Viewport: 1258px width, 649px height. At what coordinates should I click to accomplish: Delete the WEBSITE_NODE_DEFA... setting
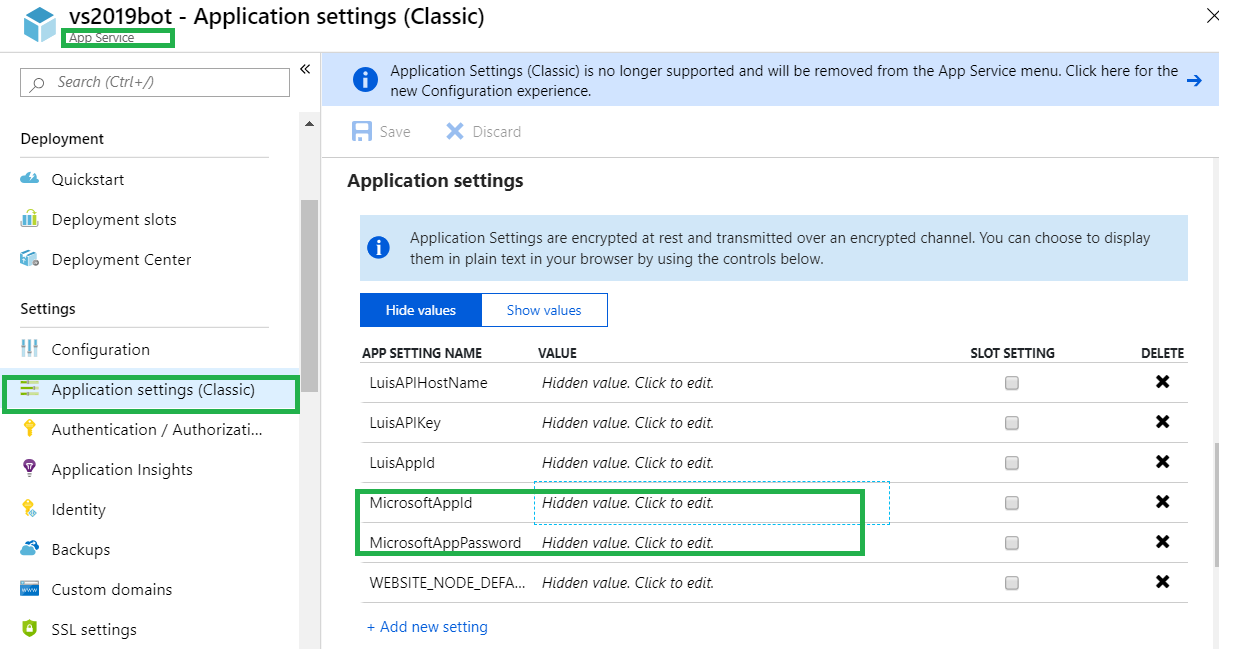click(1162, 582)
